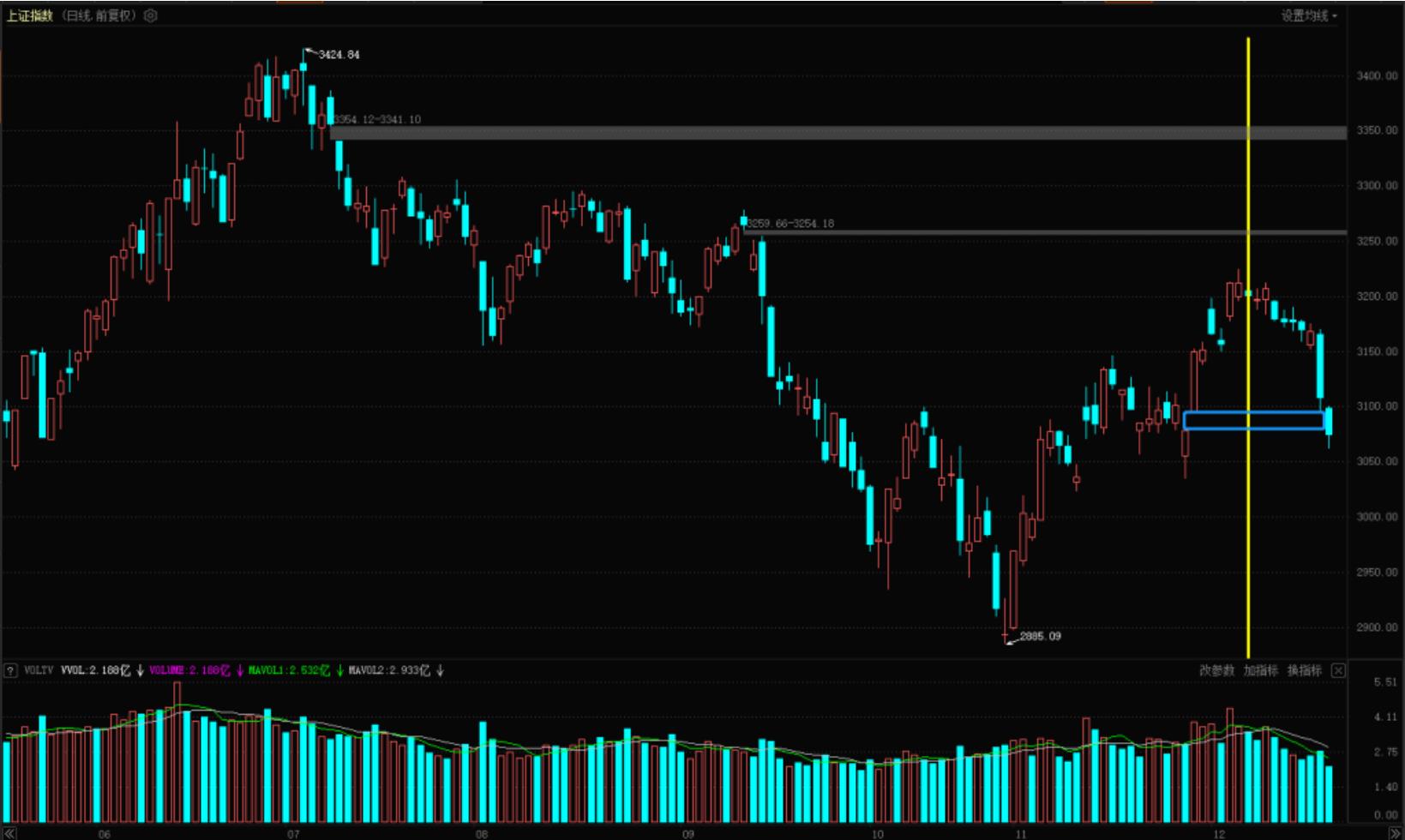Click the 4.11 volume axis label
Viewport: 1405px width, 840px height.
[x=1385, y=717]
